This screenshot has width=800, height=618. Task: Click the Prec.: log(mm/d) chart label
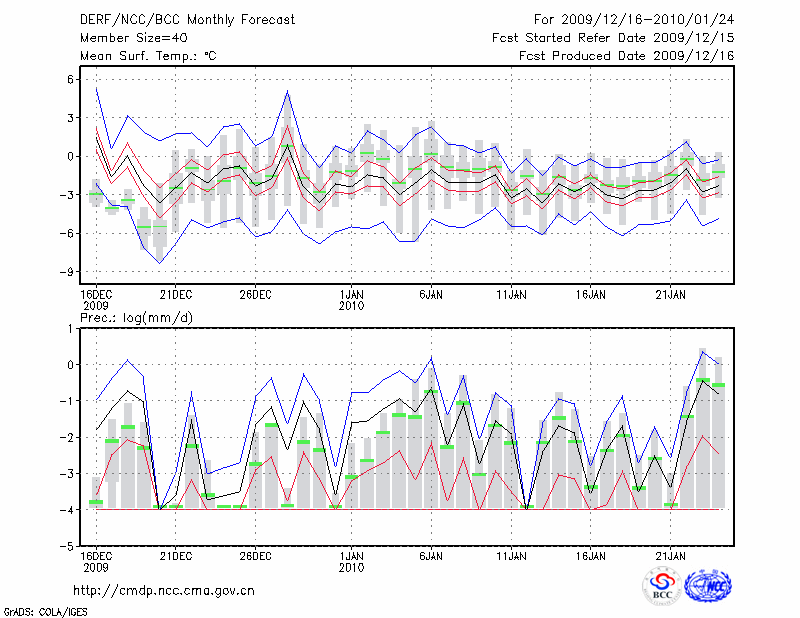pyautogui.click(x=135, y=317)
